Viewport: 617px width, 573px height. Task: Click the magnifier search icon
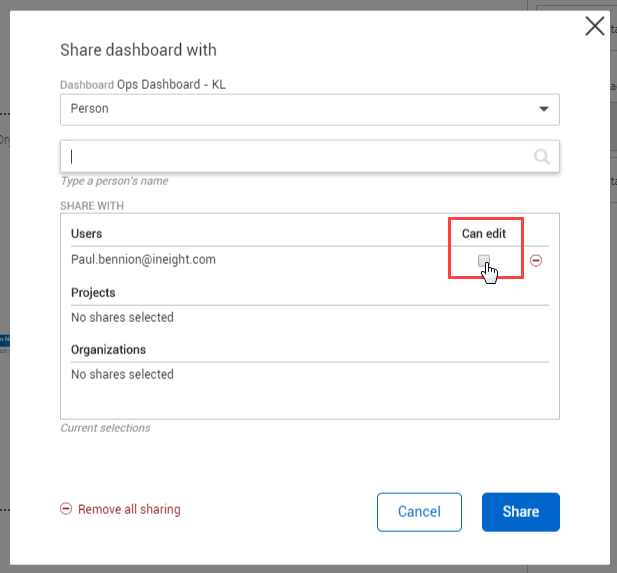point(542,156)
